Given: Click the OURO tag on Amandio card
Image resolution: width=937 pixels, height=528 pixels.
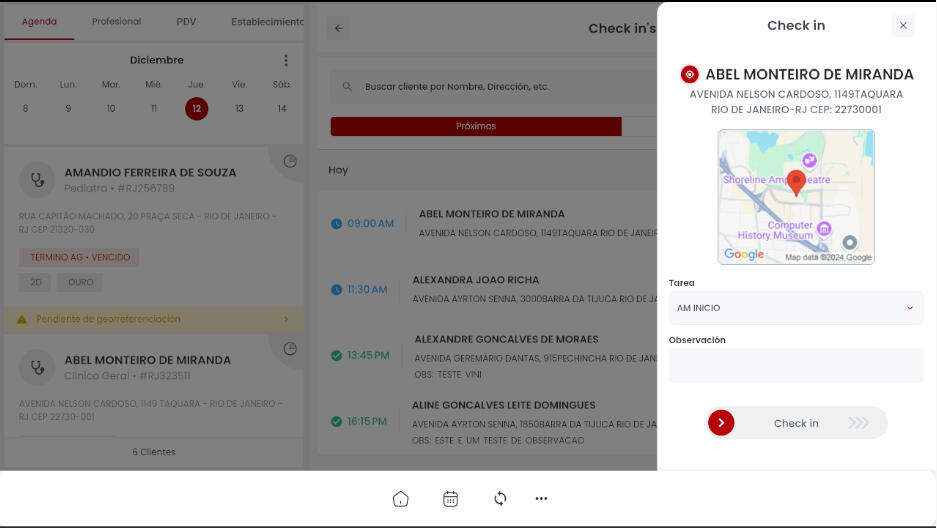Looking at the screenshot, I should [x=80, y=283].
